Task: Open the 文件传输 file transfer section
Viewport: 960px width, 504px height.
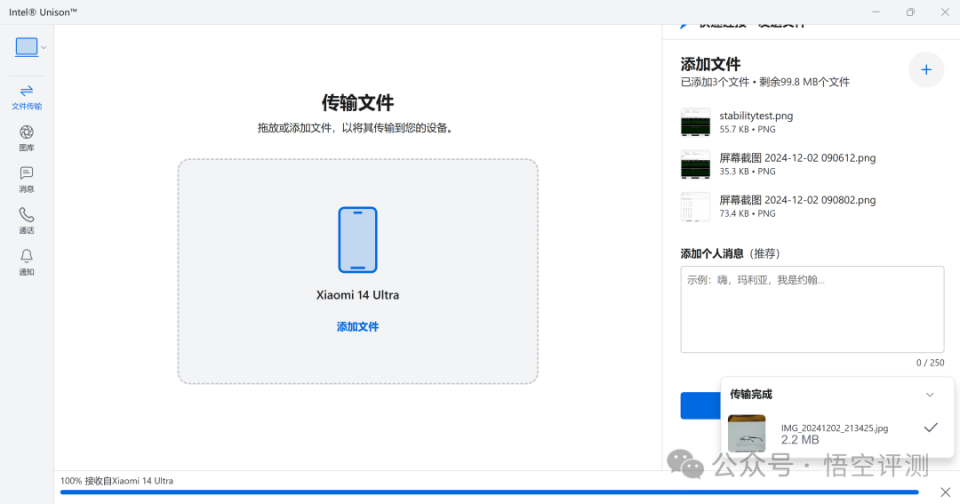Action: tap(26, 97)
